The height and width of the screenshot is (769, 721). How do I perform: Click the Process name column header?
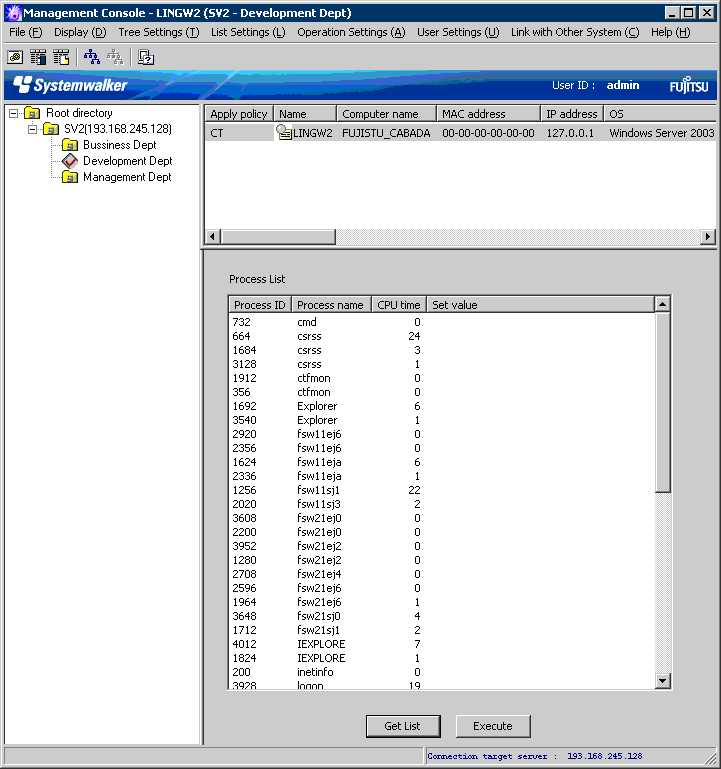pos(330,305)
